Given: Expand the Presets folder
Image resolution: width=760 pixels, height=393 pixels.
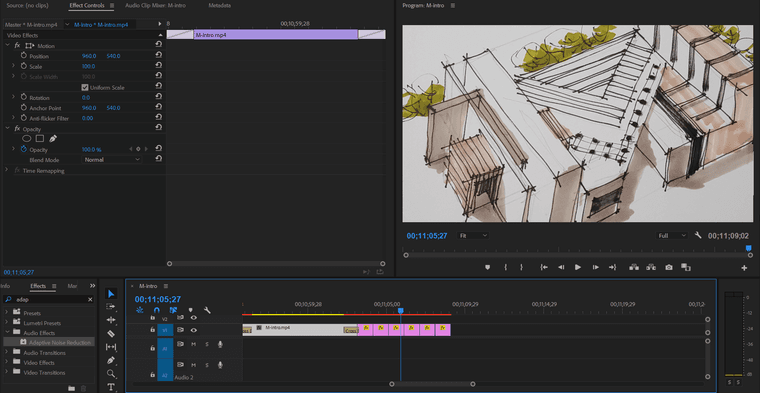Looking at the screenshot, I should [7, 313].
